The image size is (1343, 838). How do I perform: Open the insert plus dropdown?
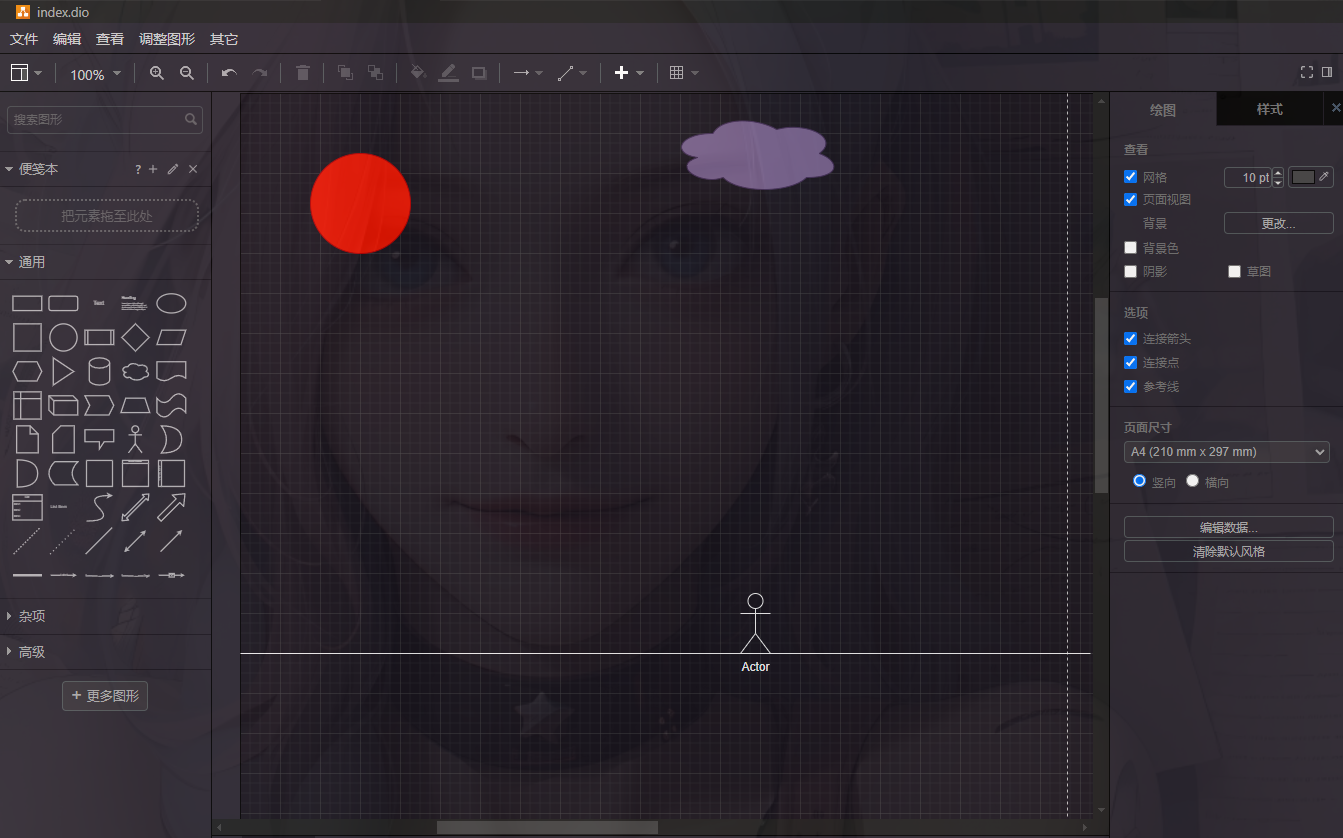pos(629,73)
